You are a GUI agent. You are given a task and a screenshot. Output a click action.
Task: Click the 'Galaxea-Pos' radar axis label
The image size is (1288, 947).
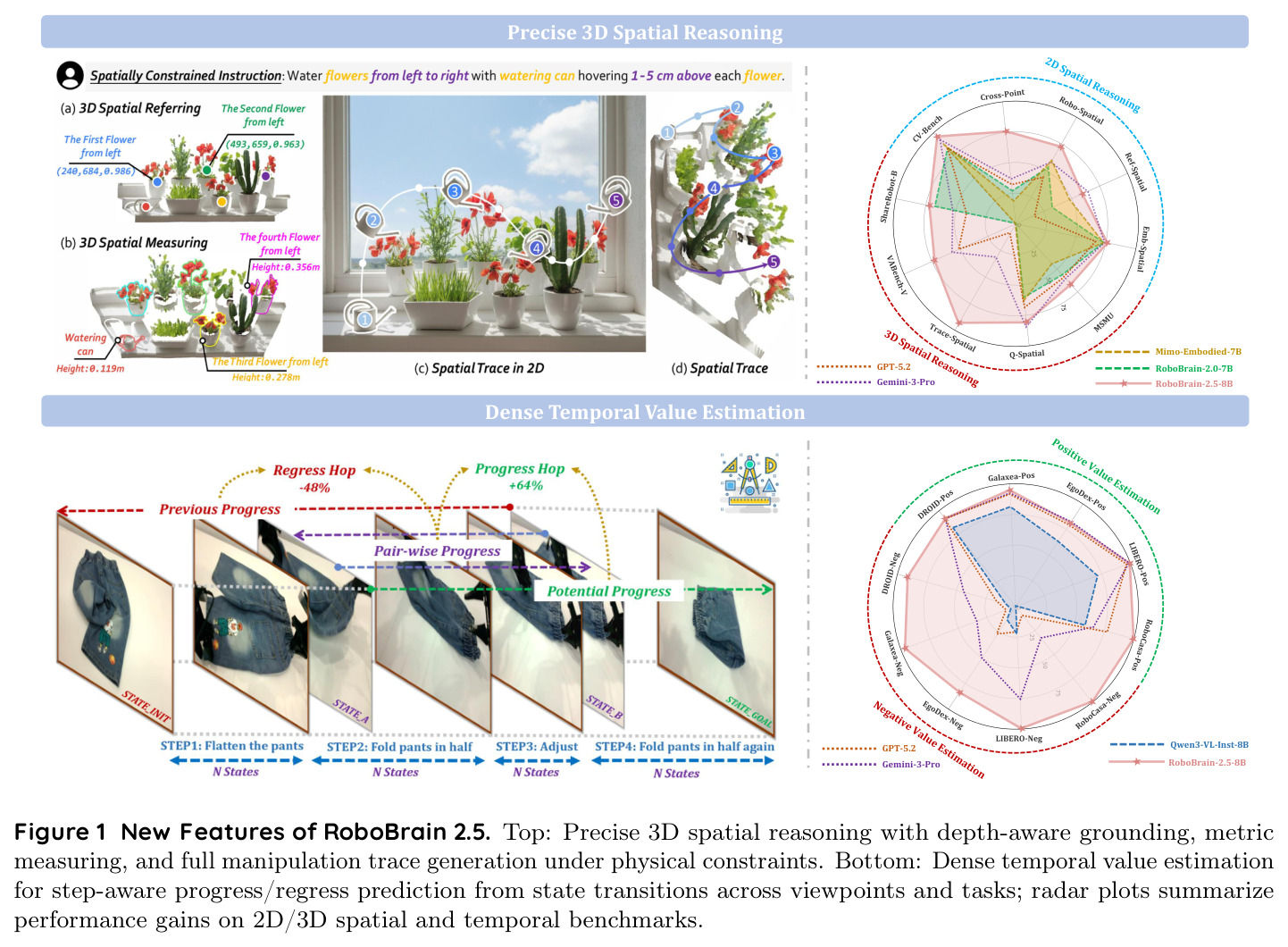point(1011,477)
